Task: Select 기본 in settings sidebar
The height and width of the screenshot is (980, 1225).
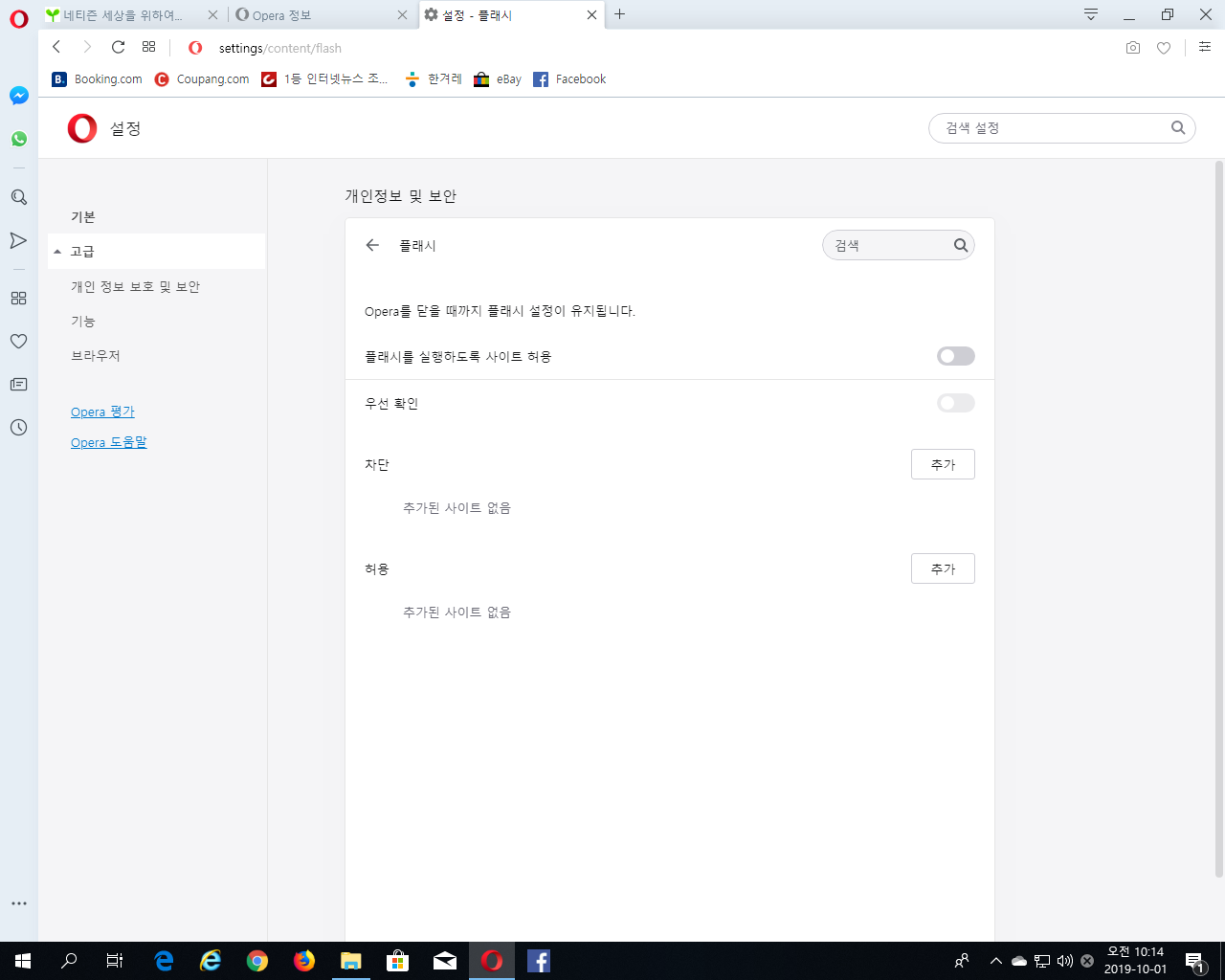Action: click(x=83, y=217)
